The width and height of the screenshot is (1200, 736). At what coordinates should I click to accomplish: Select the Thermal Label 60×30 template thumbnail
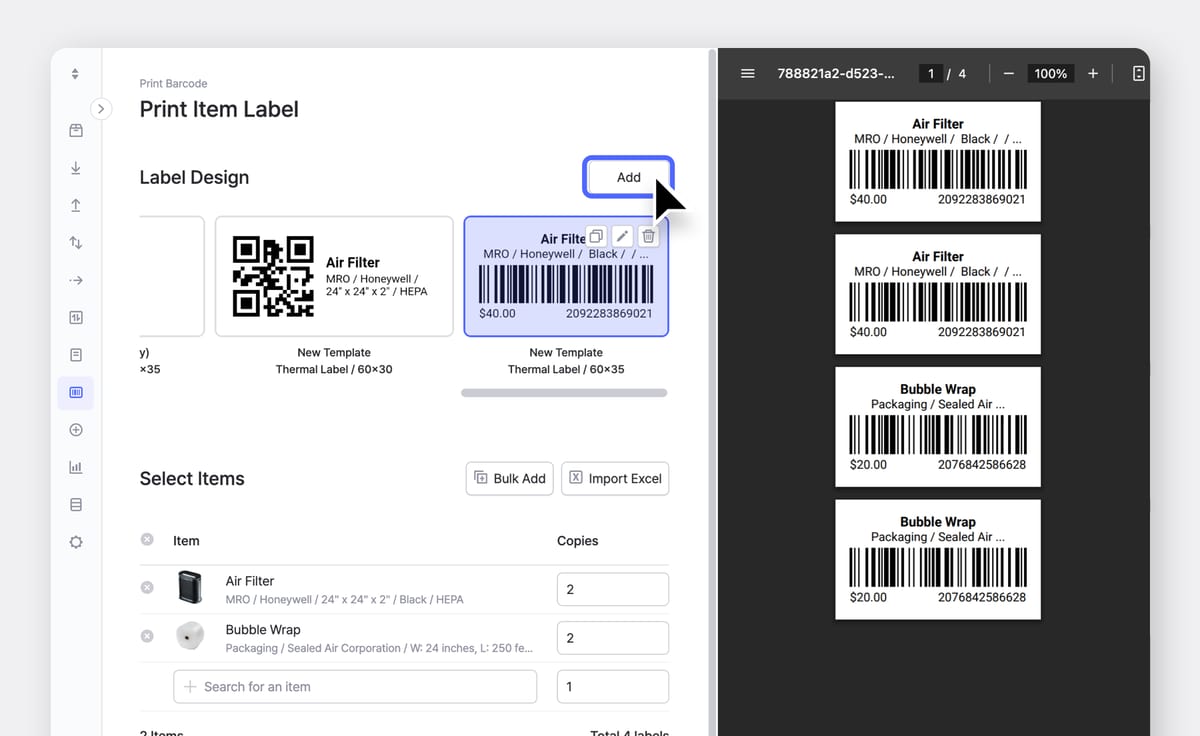(334, 276)
